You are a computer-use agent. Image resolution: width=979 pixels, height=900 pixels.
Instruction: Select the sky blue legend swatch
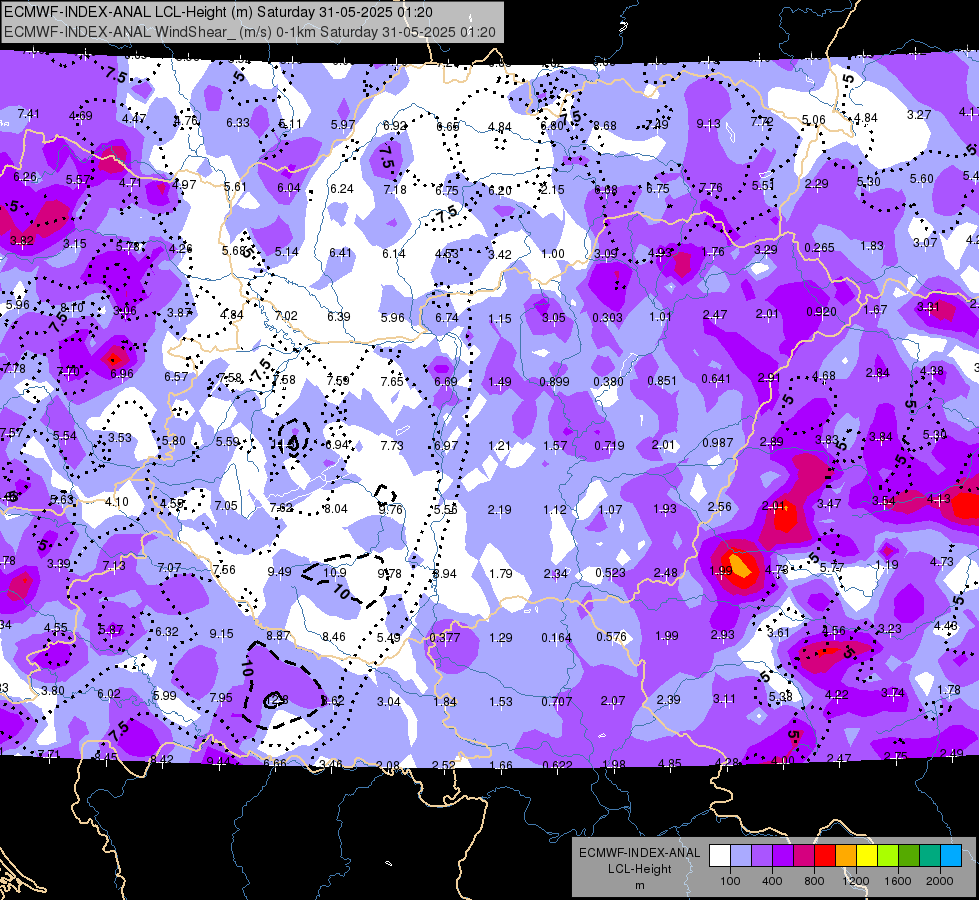[x=951, y=856]
